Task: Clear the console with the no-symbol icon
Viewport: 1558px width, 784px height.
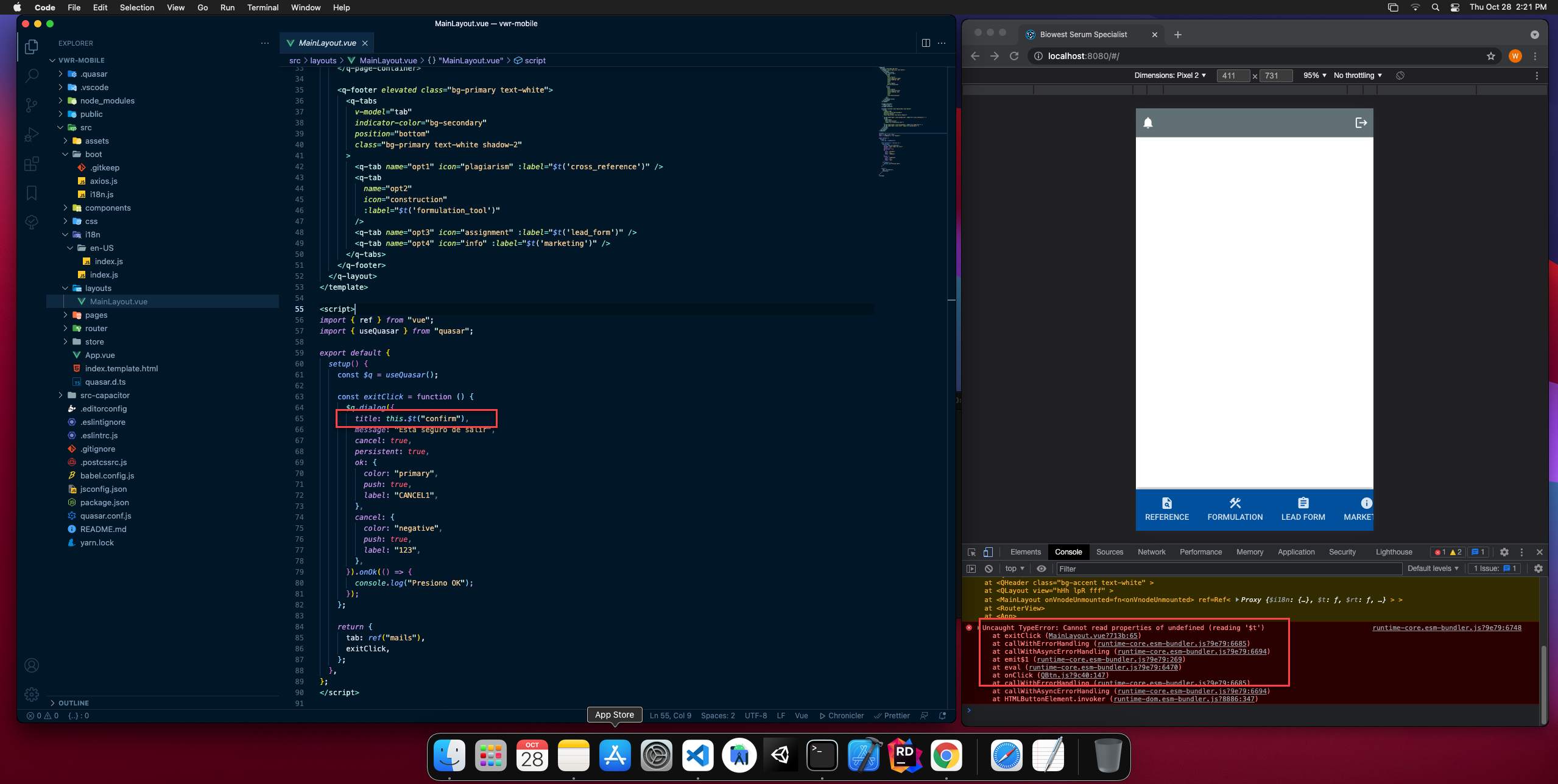Action: (x=989, y=569)
